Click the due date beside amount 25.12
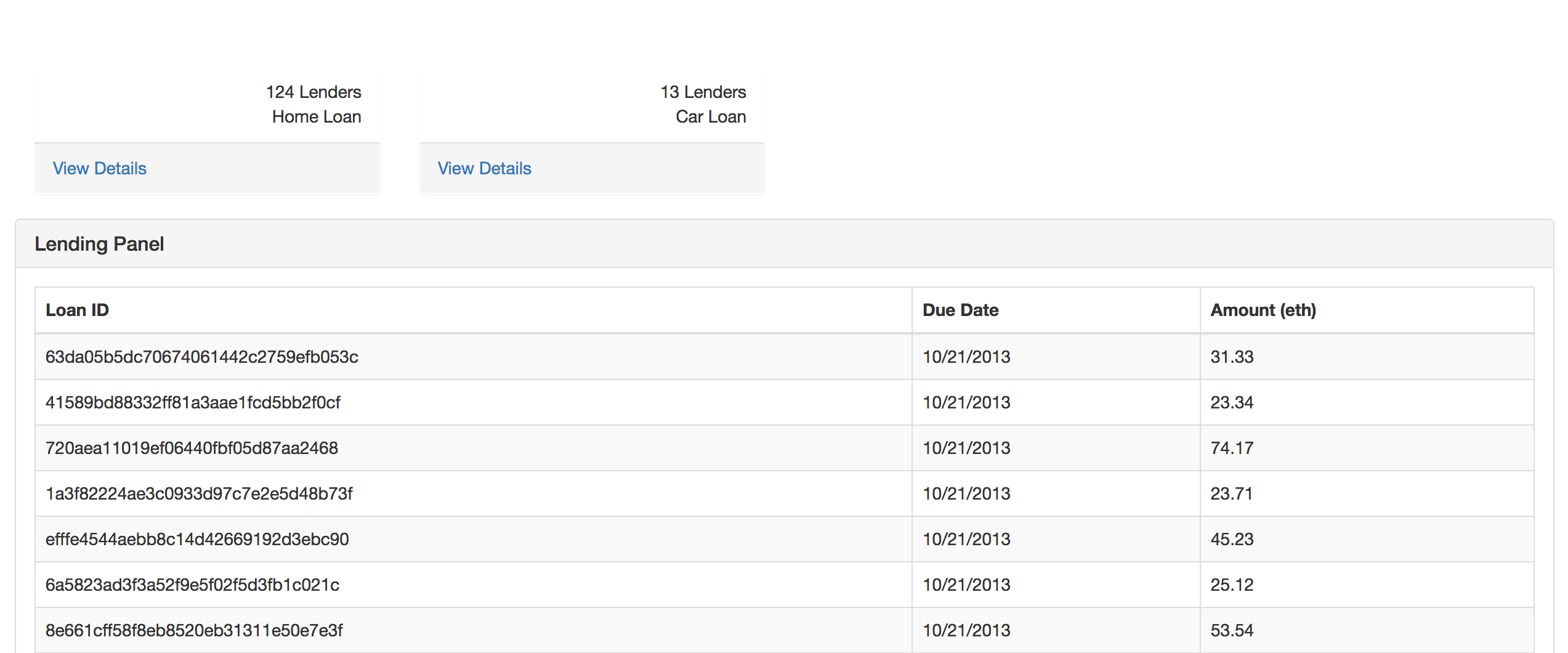 [966, 585]
